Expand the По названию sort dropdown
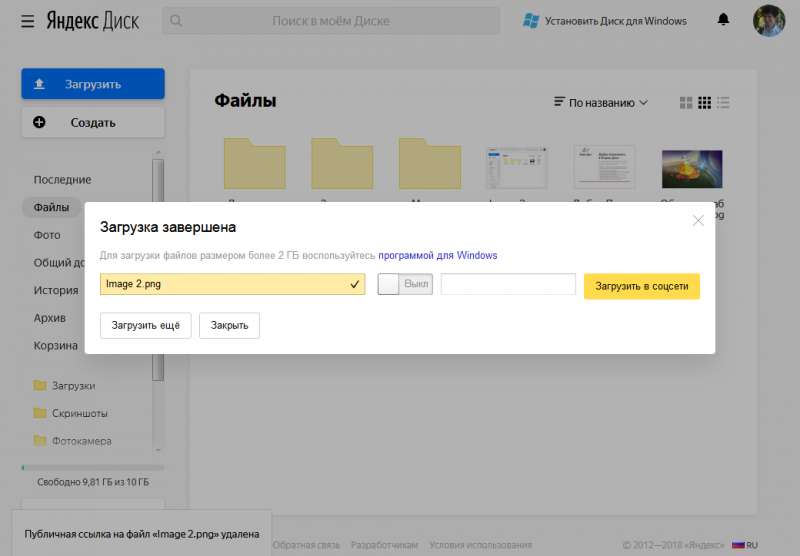 (600, 103)
